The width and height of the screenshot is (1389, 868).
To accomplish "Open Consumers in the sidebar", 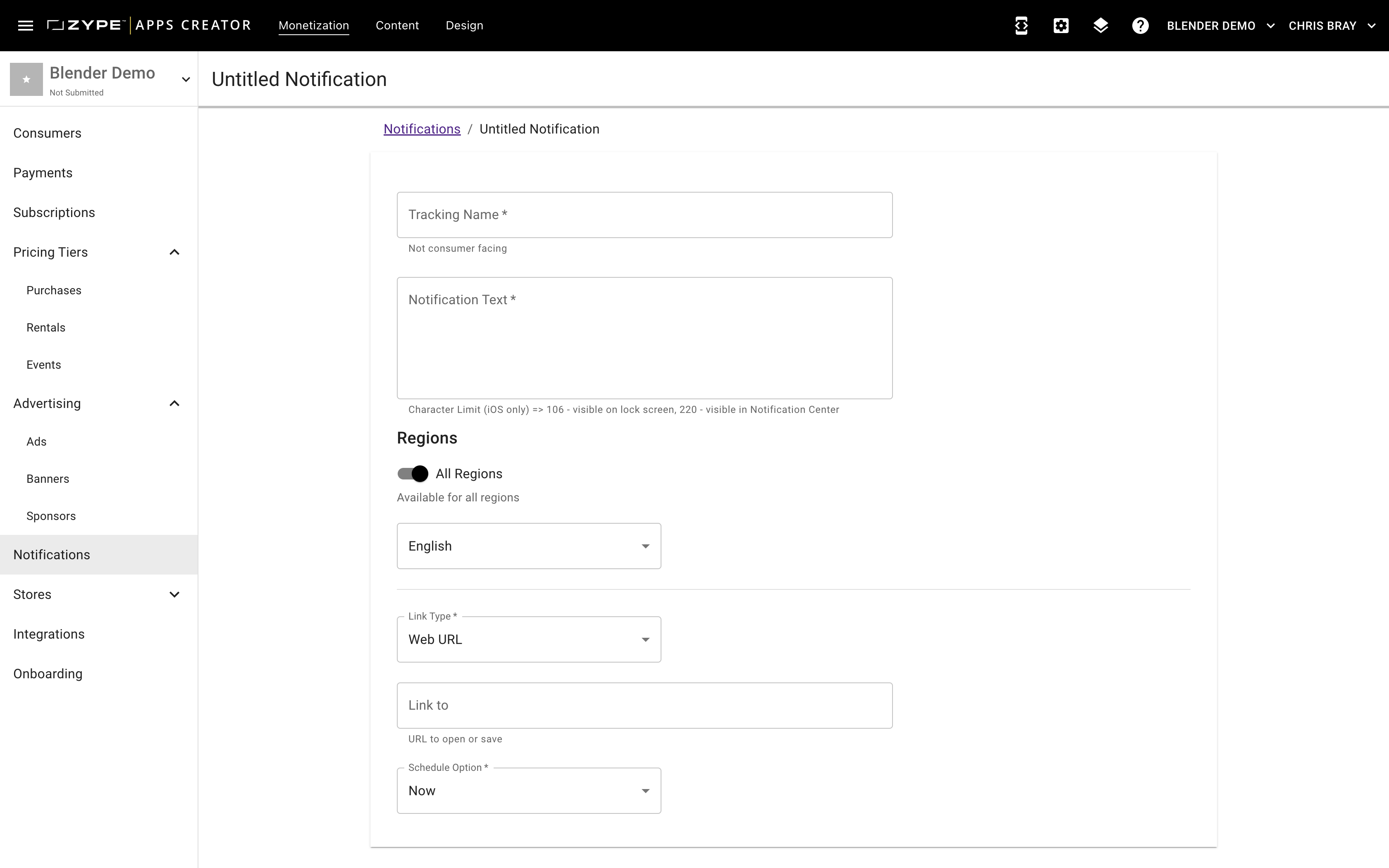I will [x=99, y=133].
